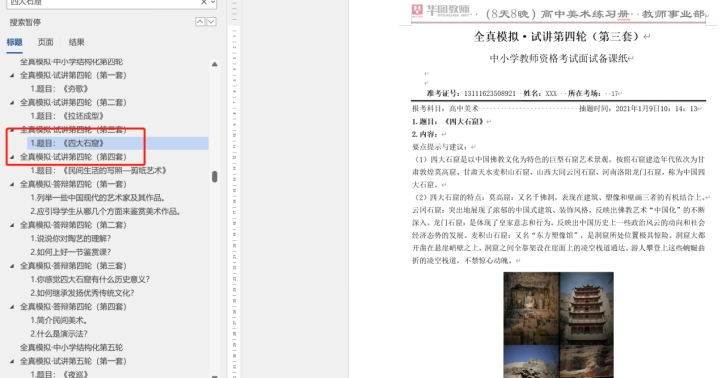The image size is (727, 378).
Task: Collapse 全真模拟·试讲第四轮（第二套） heading
Action: click(x=12, y=103)
